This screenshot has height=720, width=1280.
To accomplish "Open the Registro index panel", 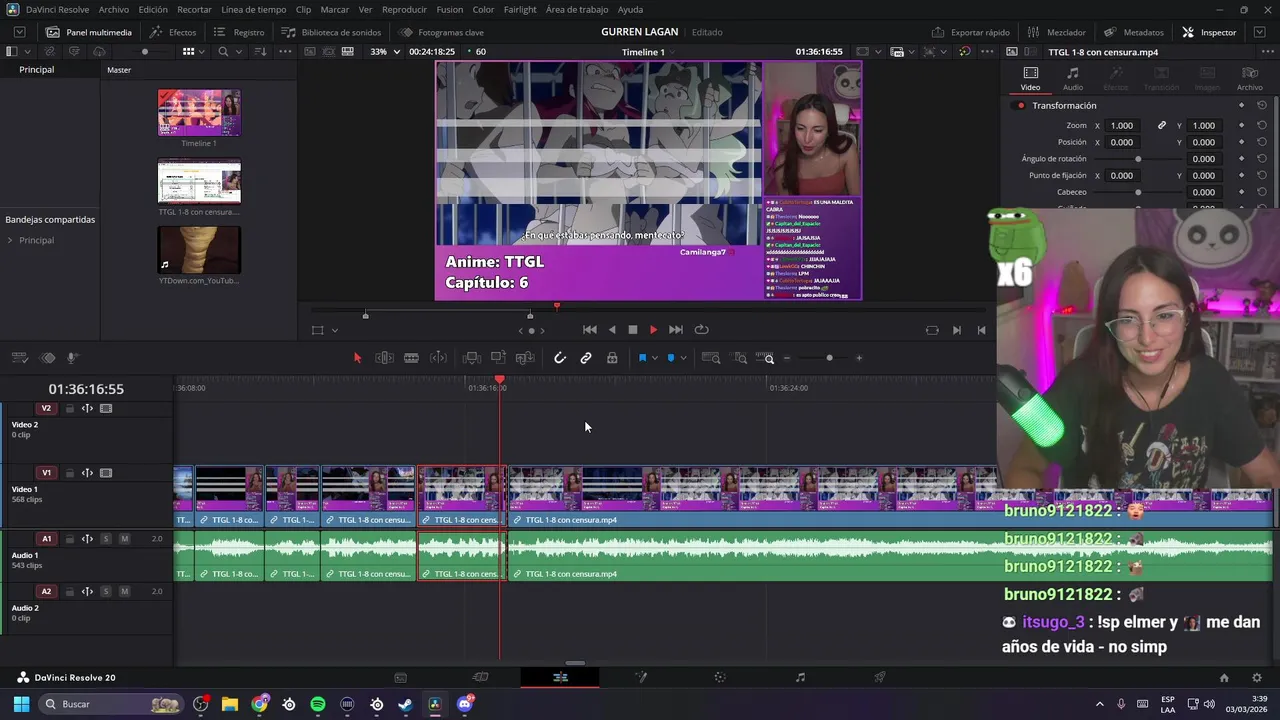I will [x=240, y=32].
